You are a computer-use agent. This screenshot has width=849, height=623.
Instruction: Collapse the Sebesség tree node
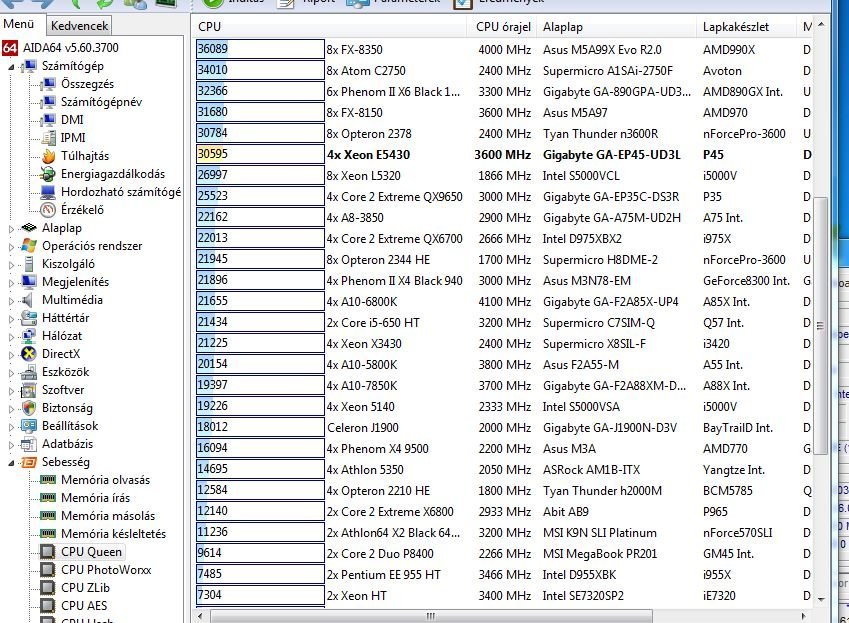click(x=11, y=463)
